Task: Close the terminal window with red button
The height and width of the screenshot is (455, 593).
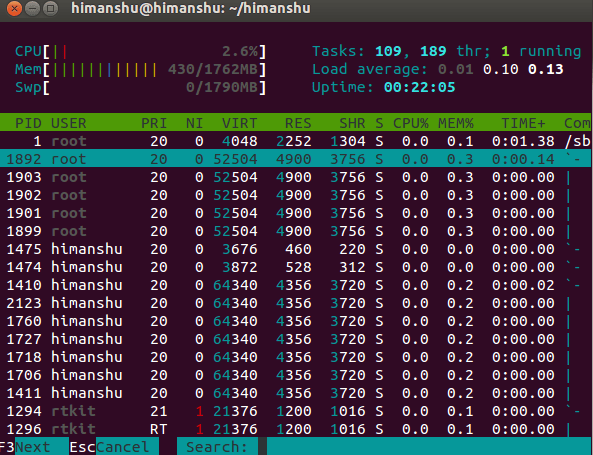Action: tap(14, 8)
